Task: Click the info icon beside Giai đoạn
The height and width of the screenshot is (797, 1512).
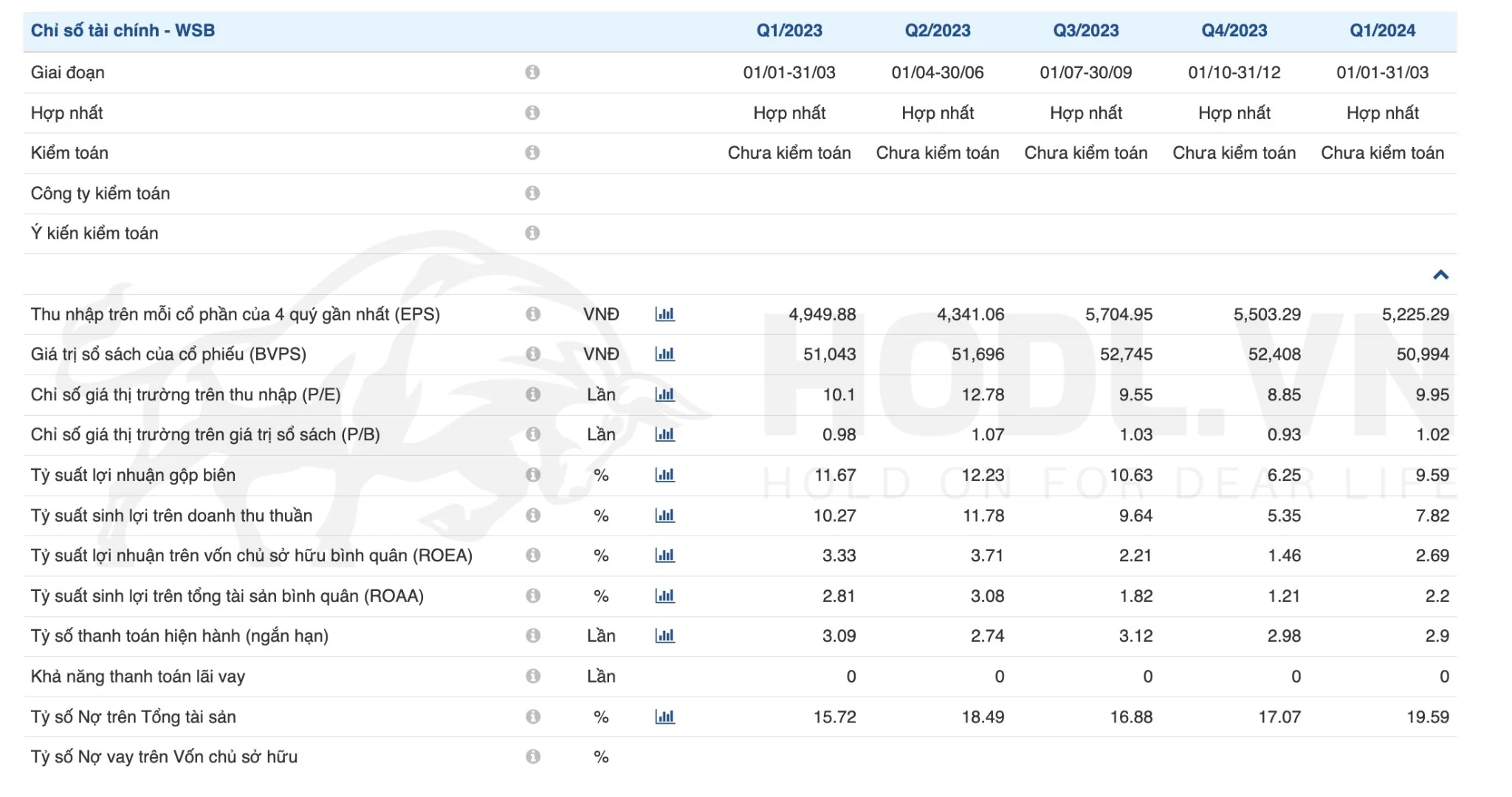Action: tap(533, 72)
